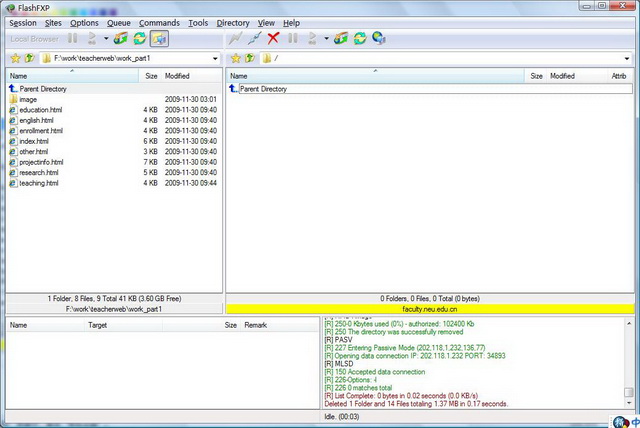This screenshot has width=640, height=428.
Task: Open the left pane transfer dropdown arrow
Action: pos(106,39)
